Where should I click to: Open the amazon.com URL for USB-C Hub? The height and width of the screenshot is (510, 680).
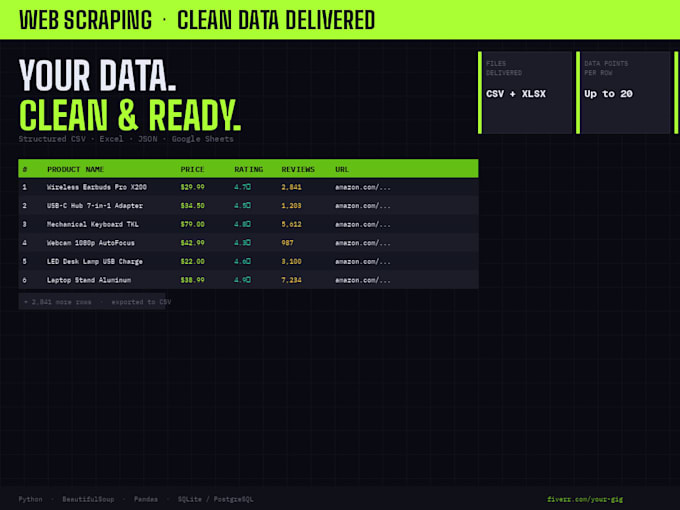363,206
